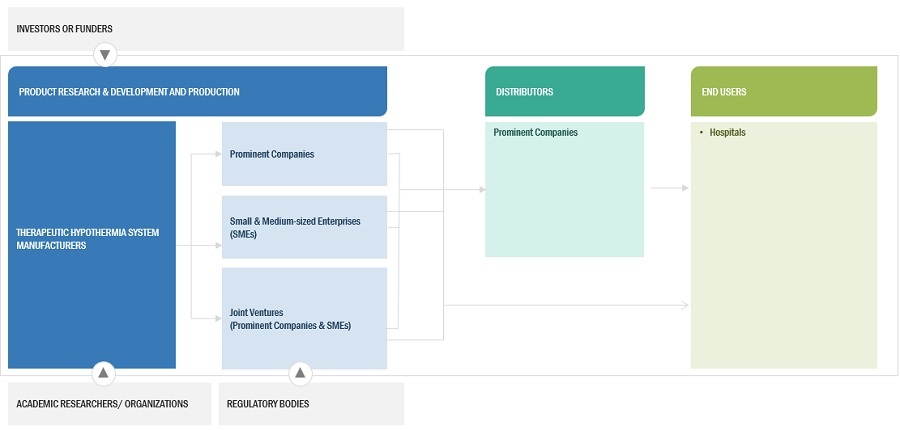Click the arrow pointing into Distributors box
Image resolution: width=900 pixels, height=430 pixels.
pos(481,189)
